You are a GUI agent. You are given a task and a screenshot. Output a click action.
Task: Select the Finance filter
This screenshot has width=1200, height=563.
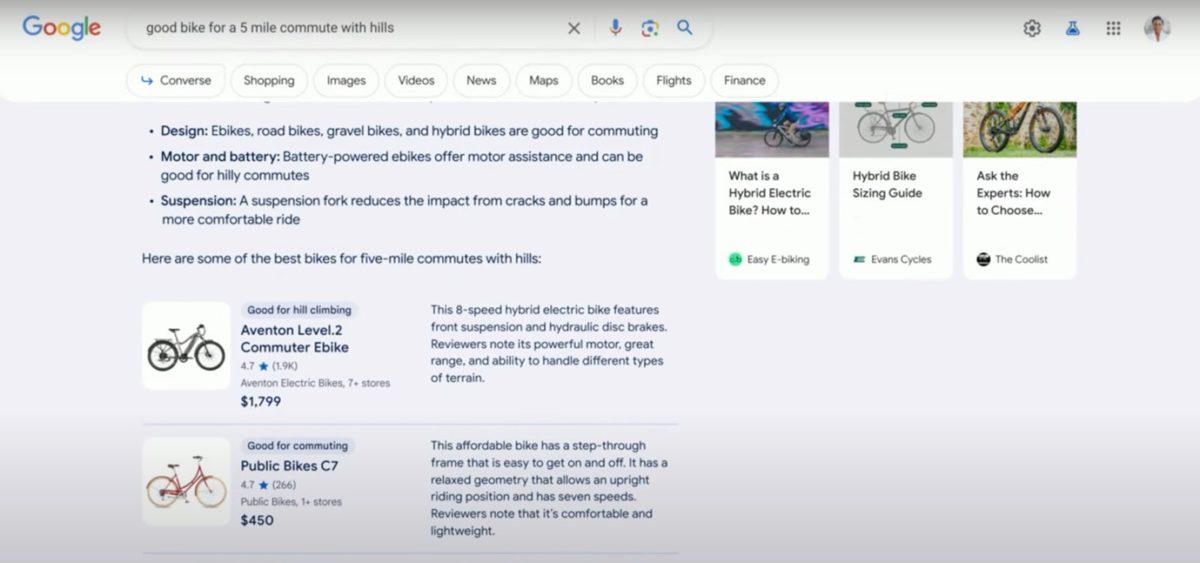click(x=744, y=80)
